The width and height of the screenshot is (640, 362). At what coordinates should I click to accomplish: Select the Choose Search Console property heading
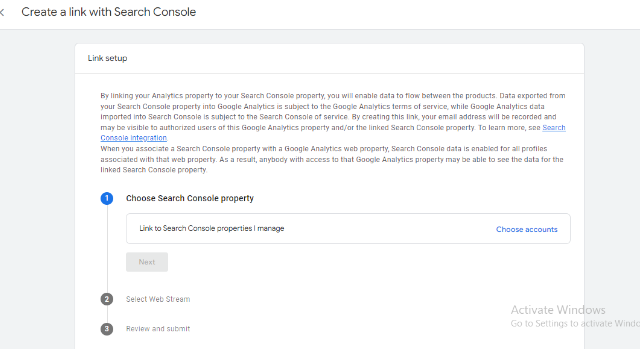pyautogui.click(x=190, y=198)
